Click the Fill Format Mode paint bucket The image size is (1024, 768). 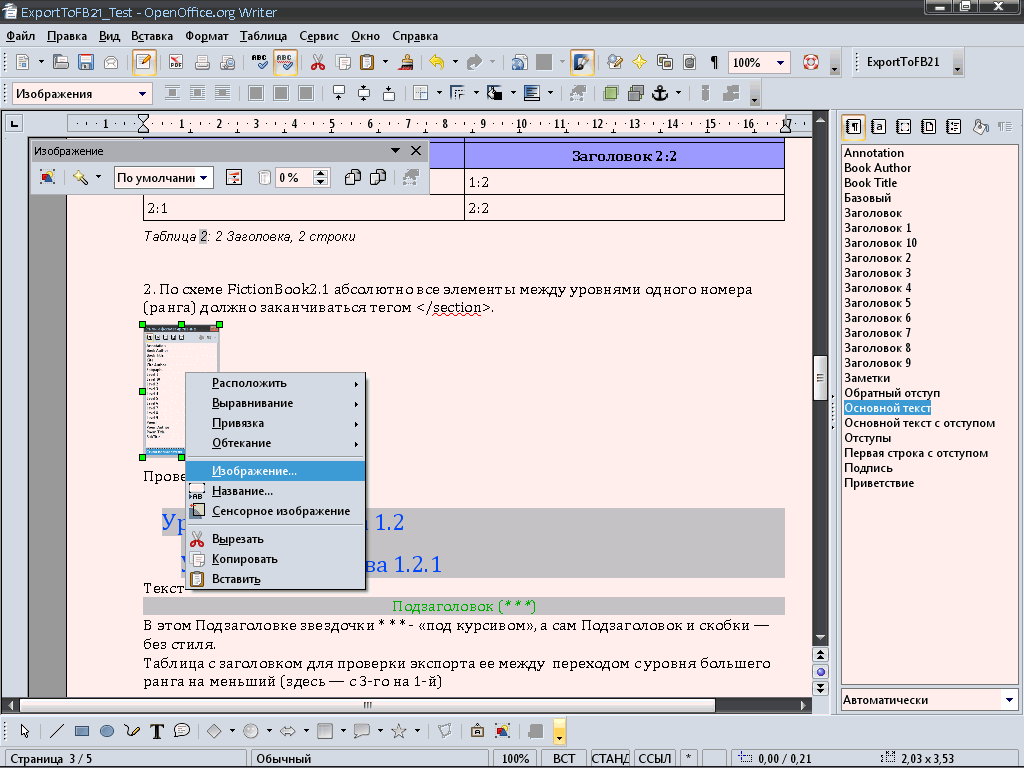(980, 127)
